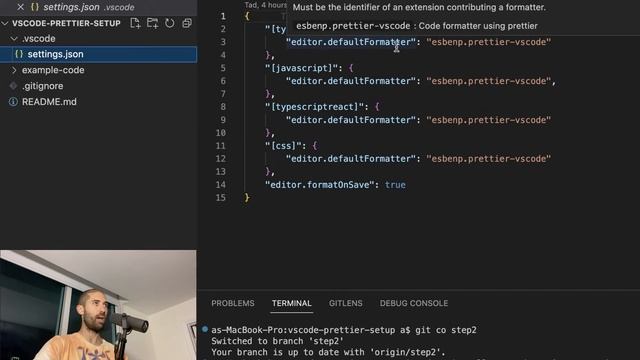This screenshot has width=640, height=360.
Task: Click the closing brace on line 15
Action: tap(247, 198)
